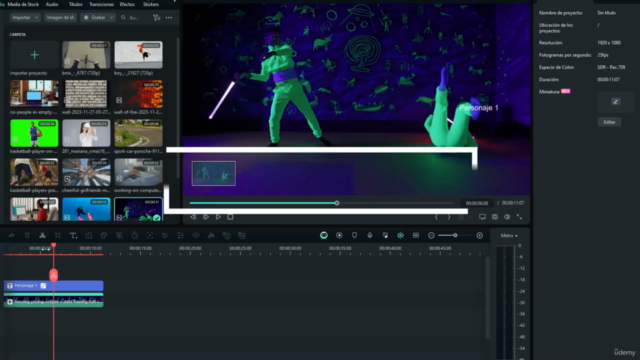Viewport: 640px width, 360px height.
Task: Enter fullscreen preview with the expand arrows icon
Action: pyautogui.click(x=519, y=217)
